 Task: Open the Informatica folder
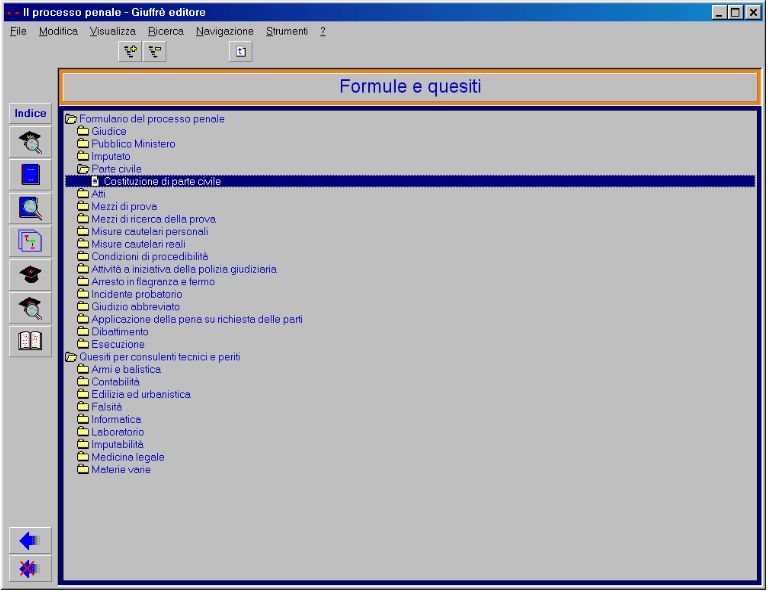tap(109, 420)
